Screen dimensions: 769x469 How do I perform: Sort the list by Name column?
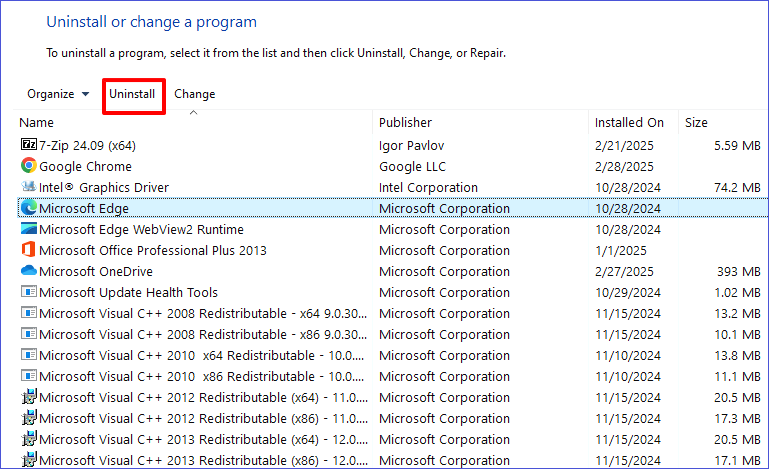(x=36, y=122)
